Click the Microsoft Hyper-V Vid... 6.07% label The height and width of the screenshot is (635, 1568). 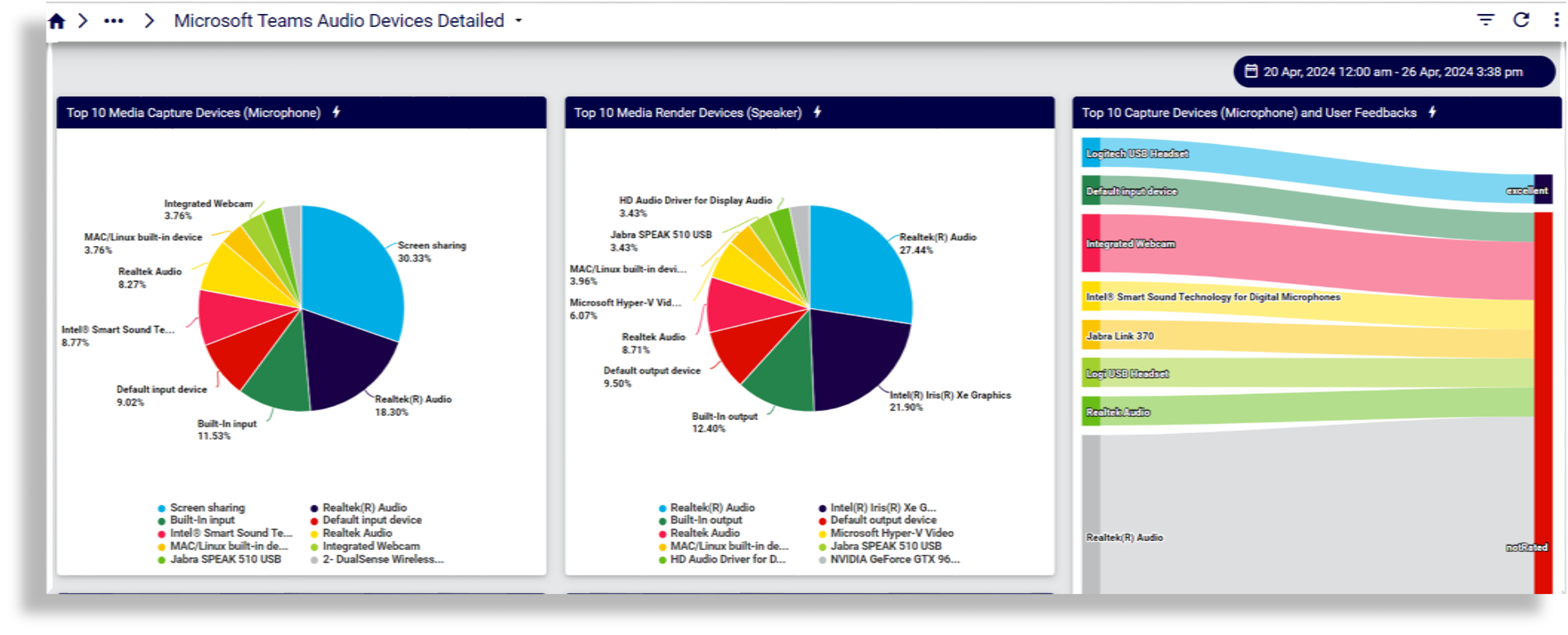coord(626,309)
